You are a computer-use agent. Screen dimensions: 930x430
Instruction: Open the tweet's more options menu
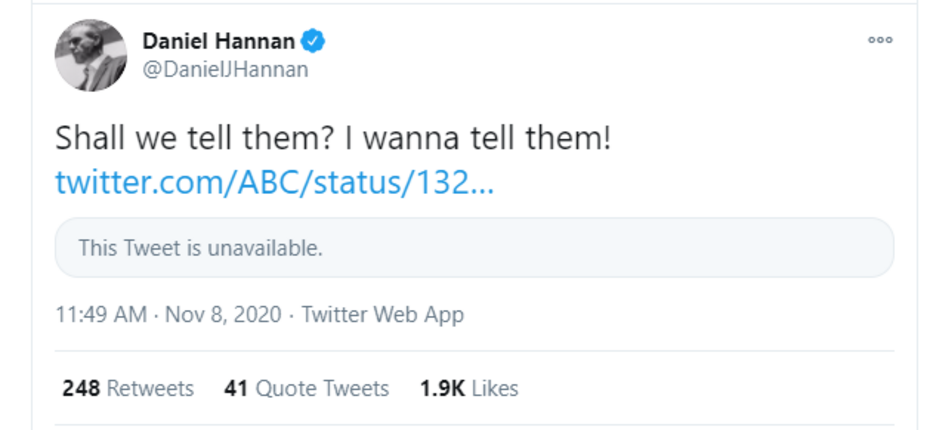point(879,40)
